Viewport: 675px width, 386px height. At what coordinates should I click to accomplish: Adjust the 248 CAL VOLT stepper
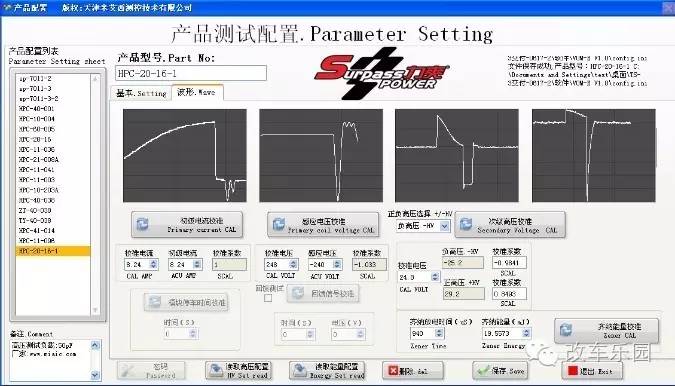click(293, 264)
